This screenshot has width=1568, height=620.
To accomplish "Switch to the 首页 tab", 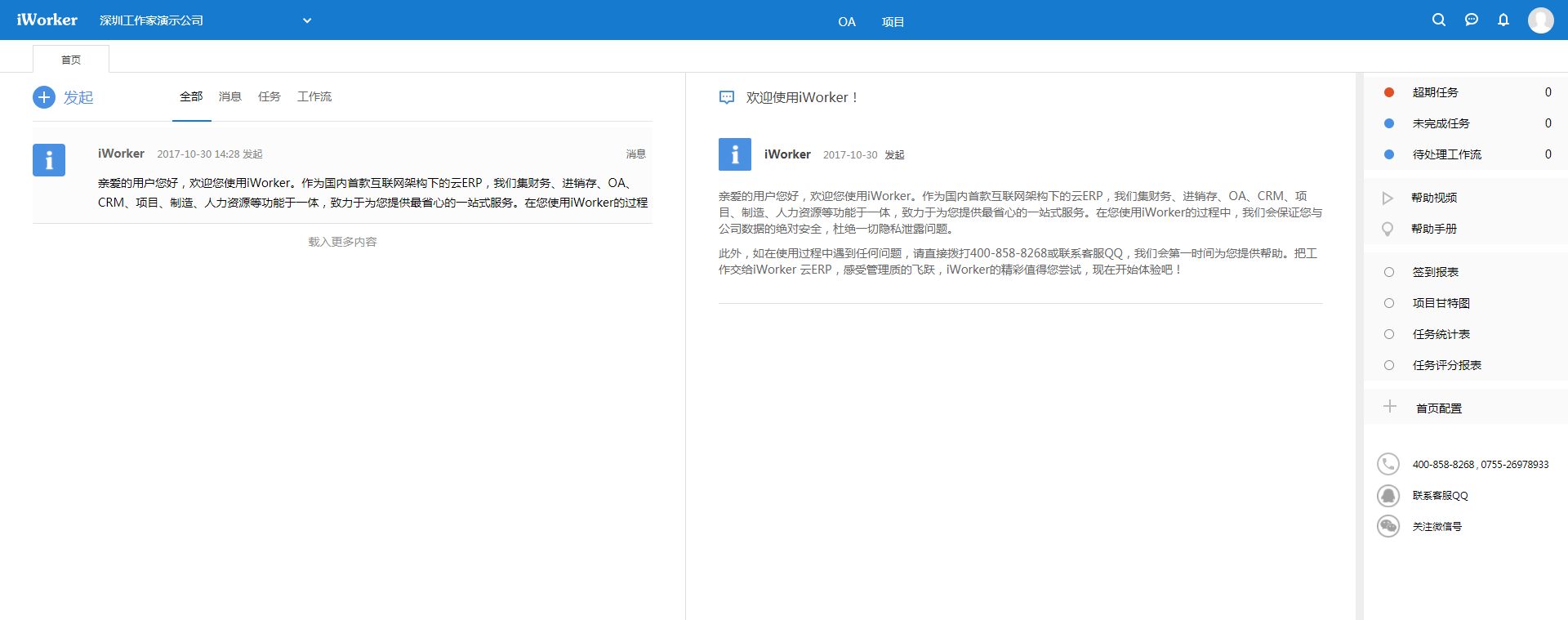I will point(71,60).
